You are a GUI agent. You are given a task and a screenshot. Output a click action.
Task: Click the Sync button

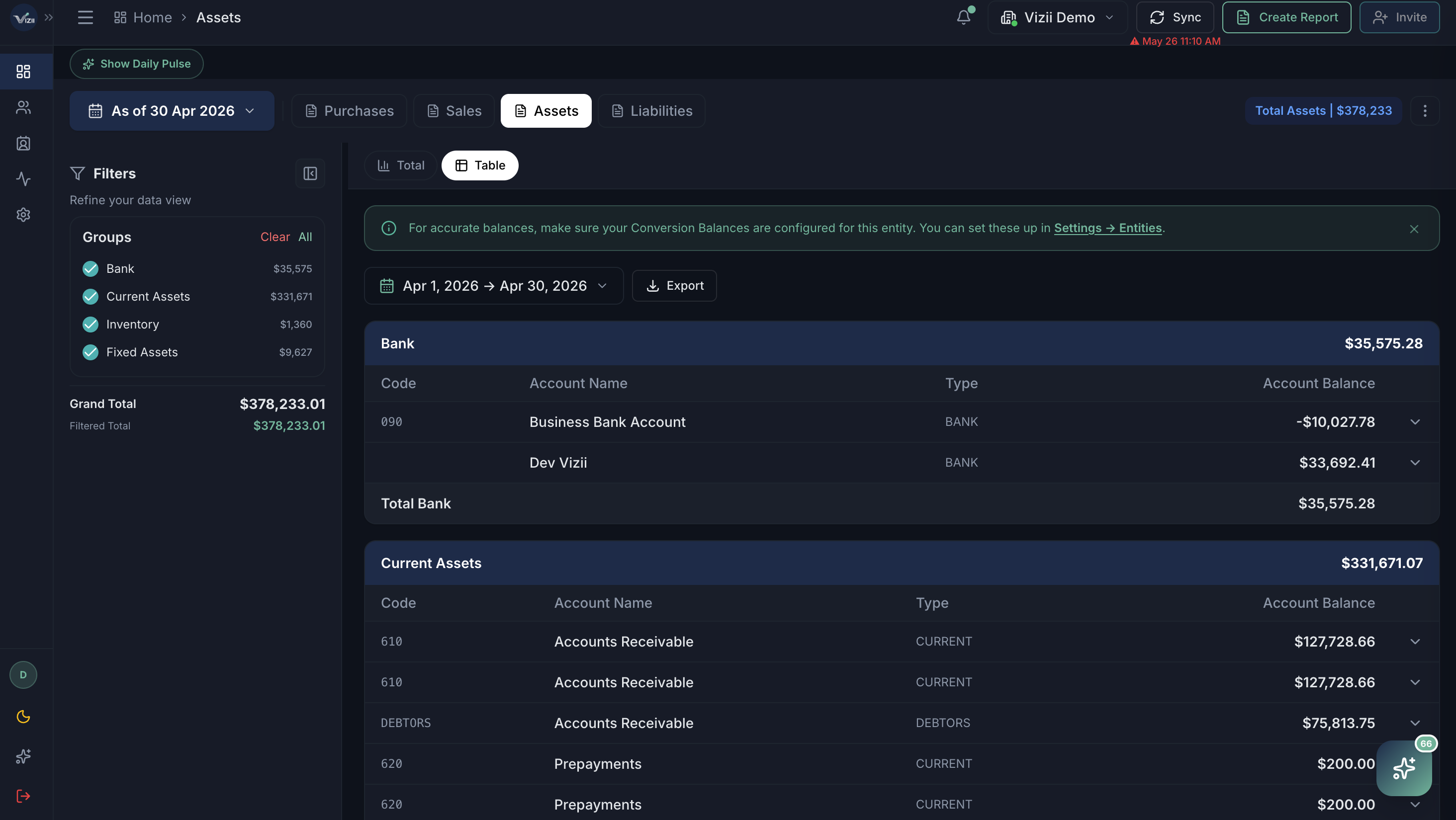pos(1175,17)
